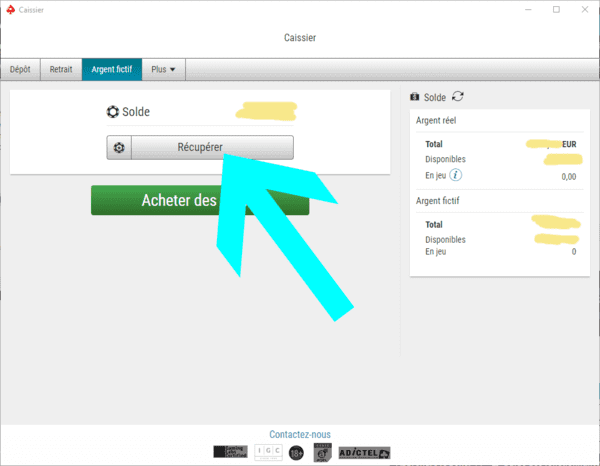Maximize the Caissier window
600x466 pixels.
tap(556, 10)
